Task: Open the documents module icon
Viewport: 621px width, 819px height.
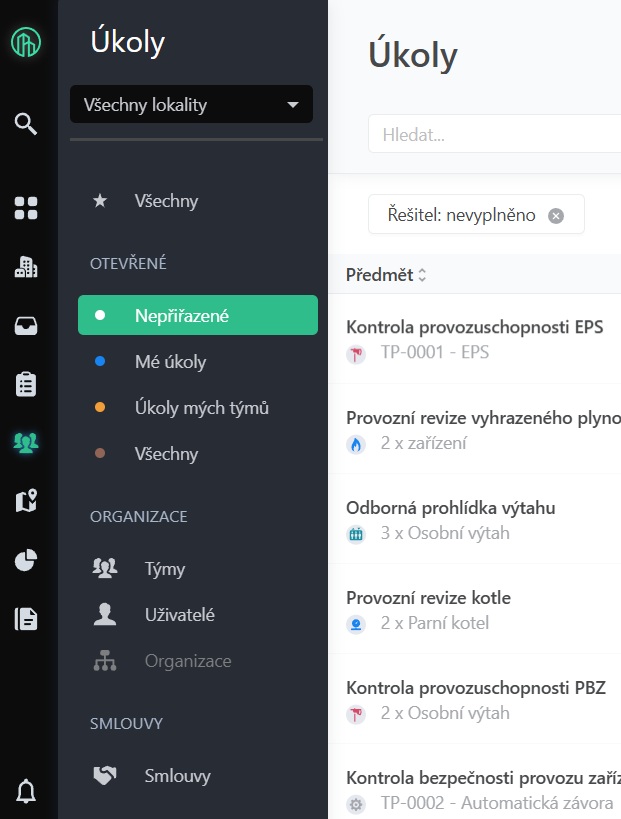Action: pyautogui.click(x=25, y=618)
